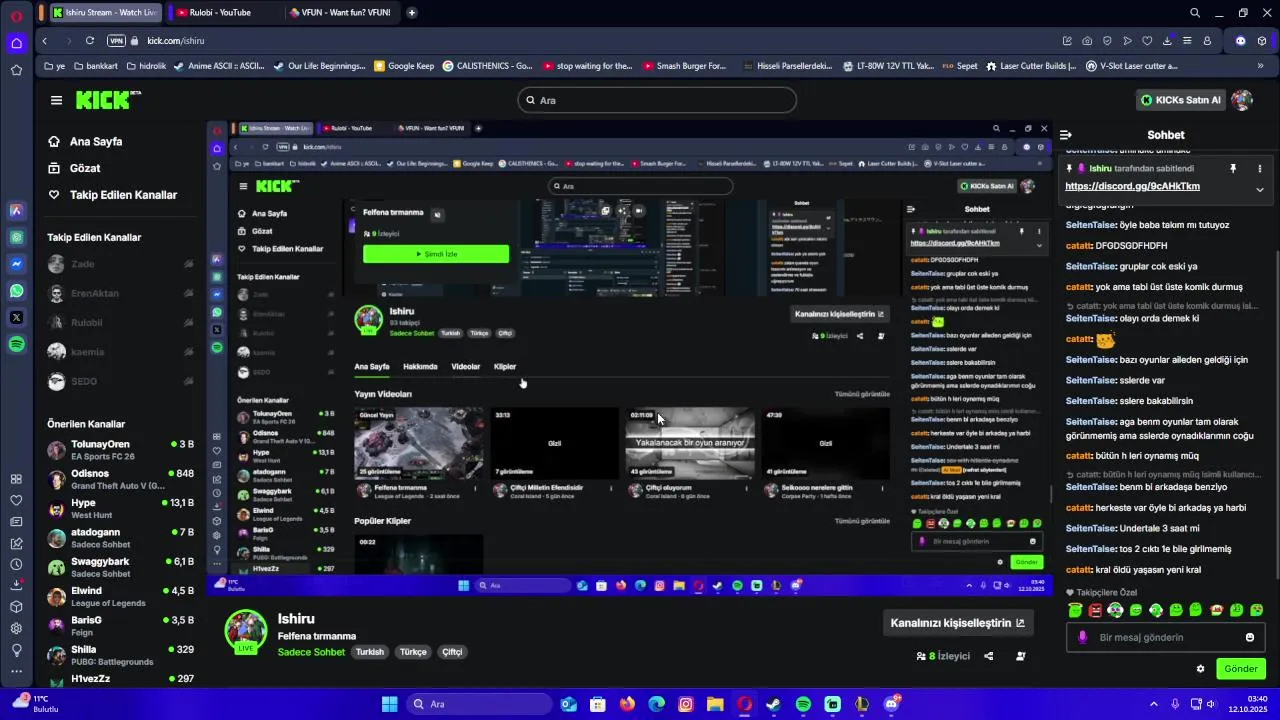
Task: Open Opera easy setup menu
Action: [1187, 41]
